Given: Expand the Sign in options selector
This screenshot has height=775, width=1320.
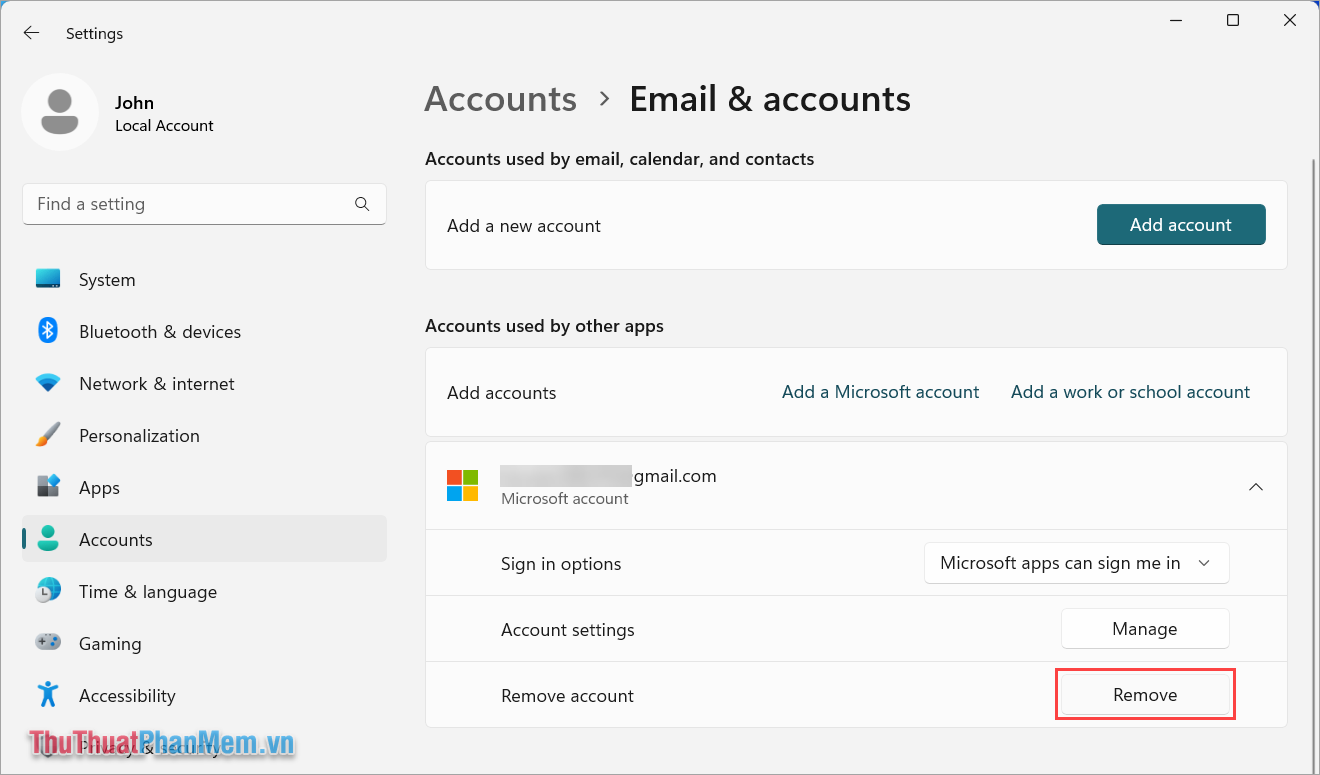Looking at the screenshot, I should point(1076,563).
